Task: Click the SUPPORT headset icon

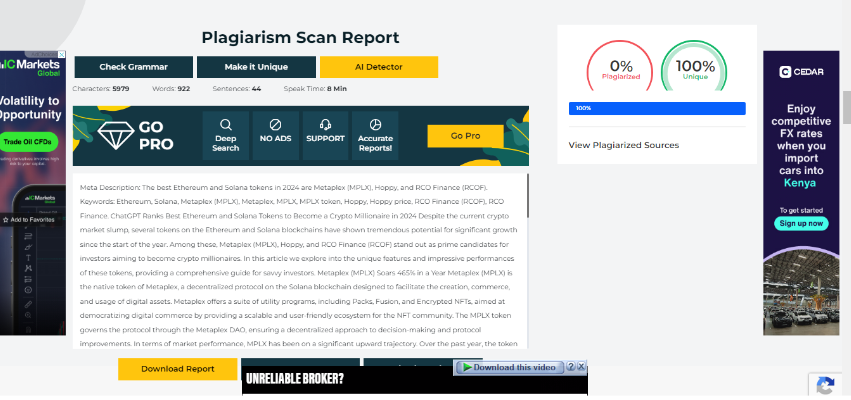Action: click(325, 124)
